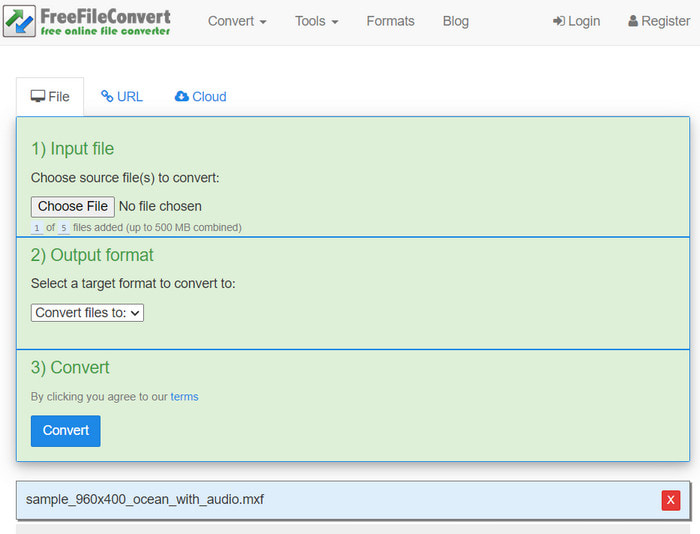Click the sample_960x400_ocean_with_audio.mxf file name
Viewport: 700px width, 534px height.
(x=145, y=499)
